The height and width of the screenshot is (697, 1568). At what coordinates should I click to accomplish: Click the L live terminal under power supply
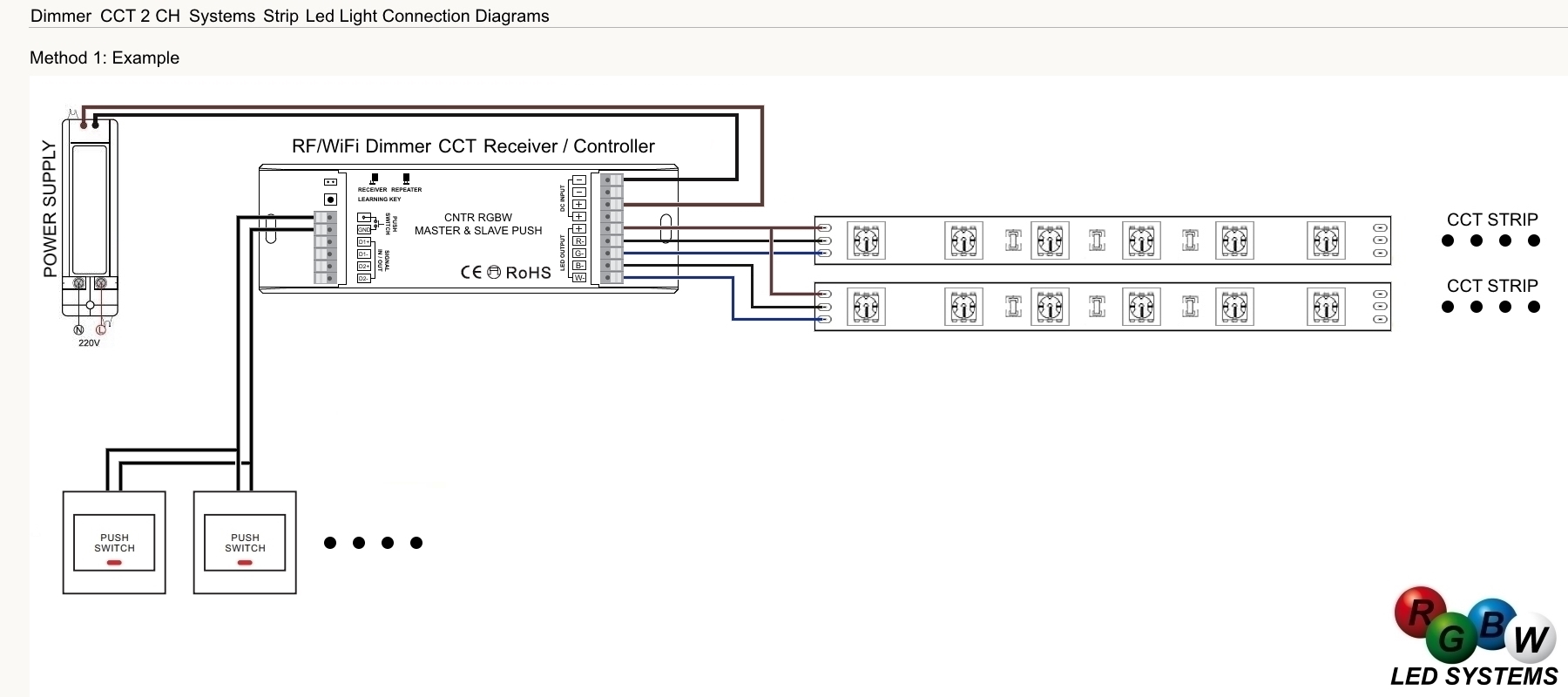point(101,329)
